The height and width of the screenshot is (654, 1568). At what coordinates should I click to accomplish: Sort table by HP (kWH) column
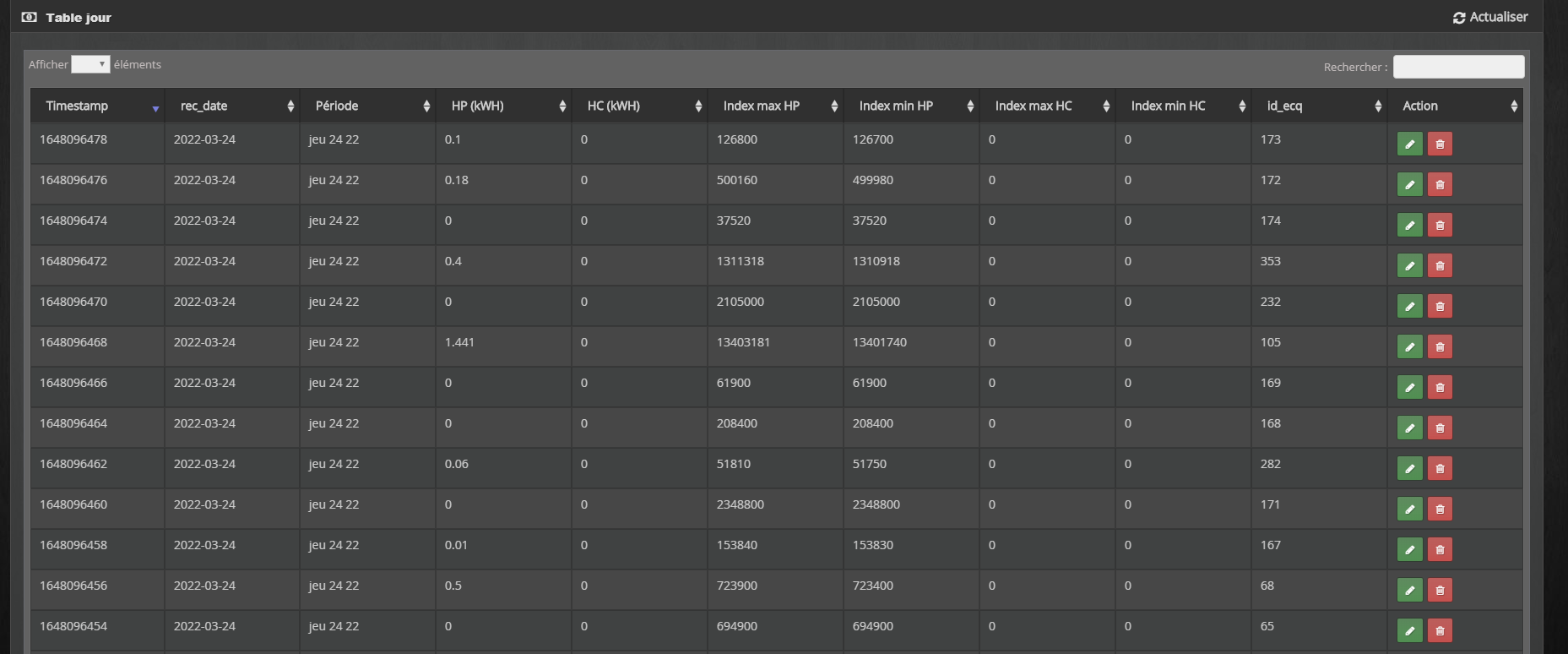tap(504, 106)
